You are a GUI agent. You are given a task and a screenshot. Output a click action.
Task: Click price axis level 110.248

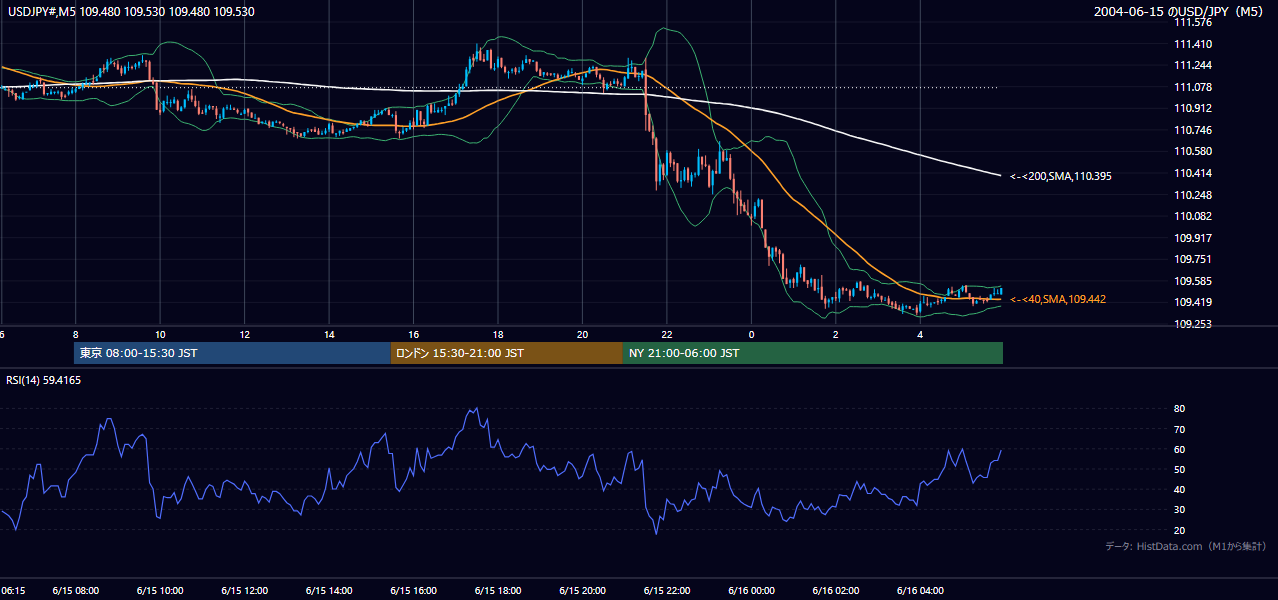point(1193,195)
